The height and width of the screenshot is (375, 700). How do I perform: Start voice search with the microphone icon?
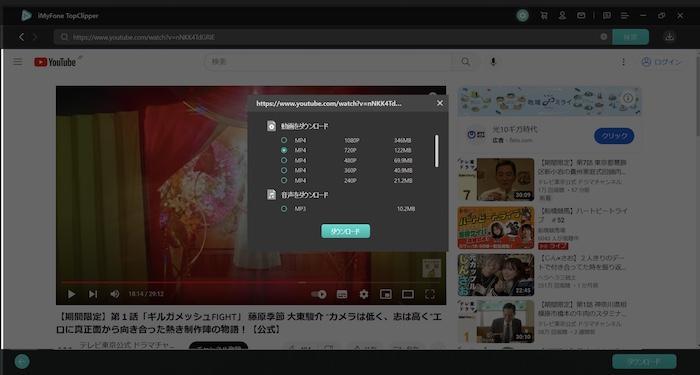[x=493, y=62]
